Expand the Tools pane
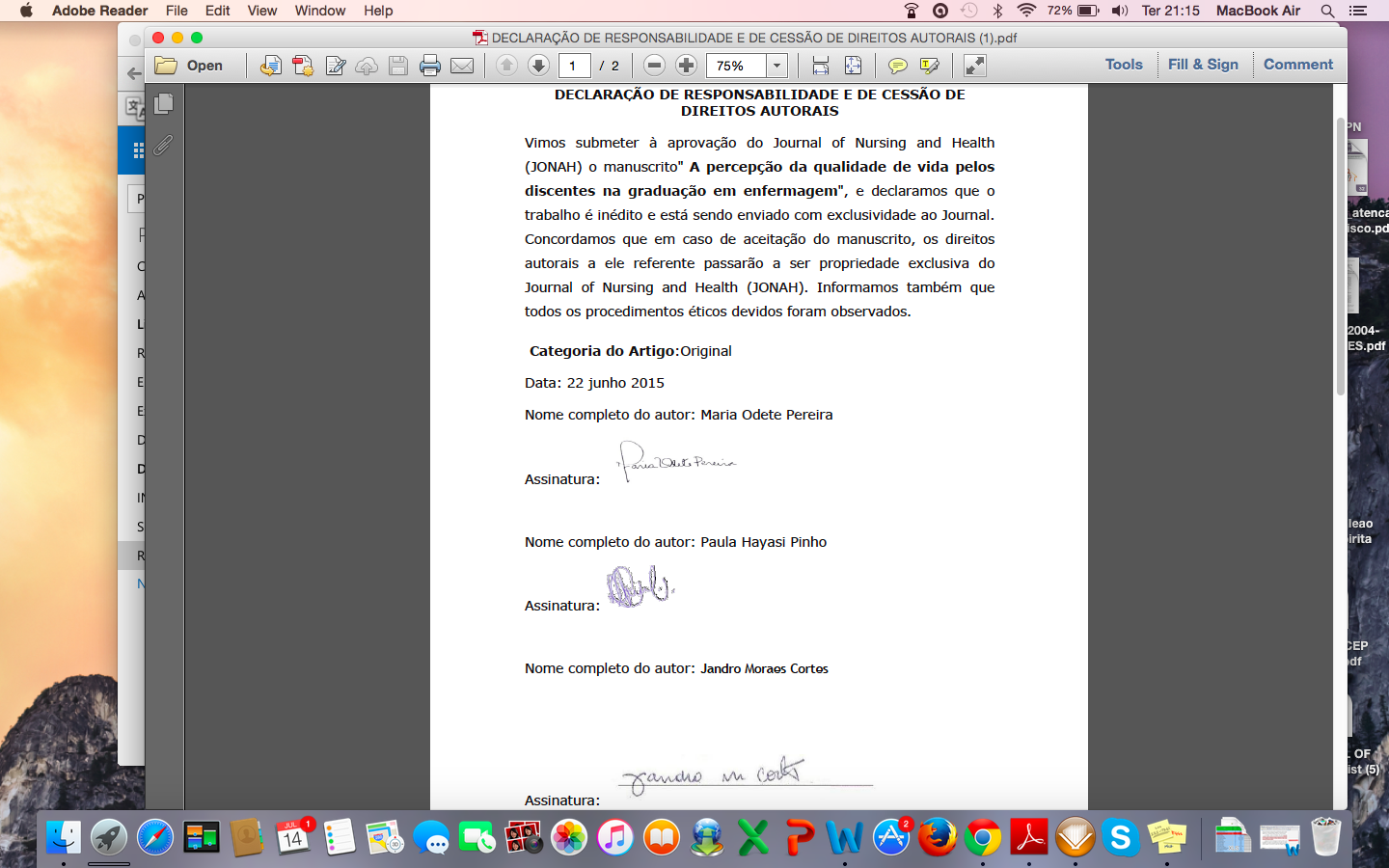This screenshot has height=868, width=1389. tap(1123, 65)
